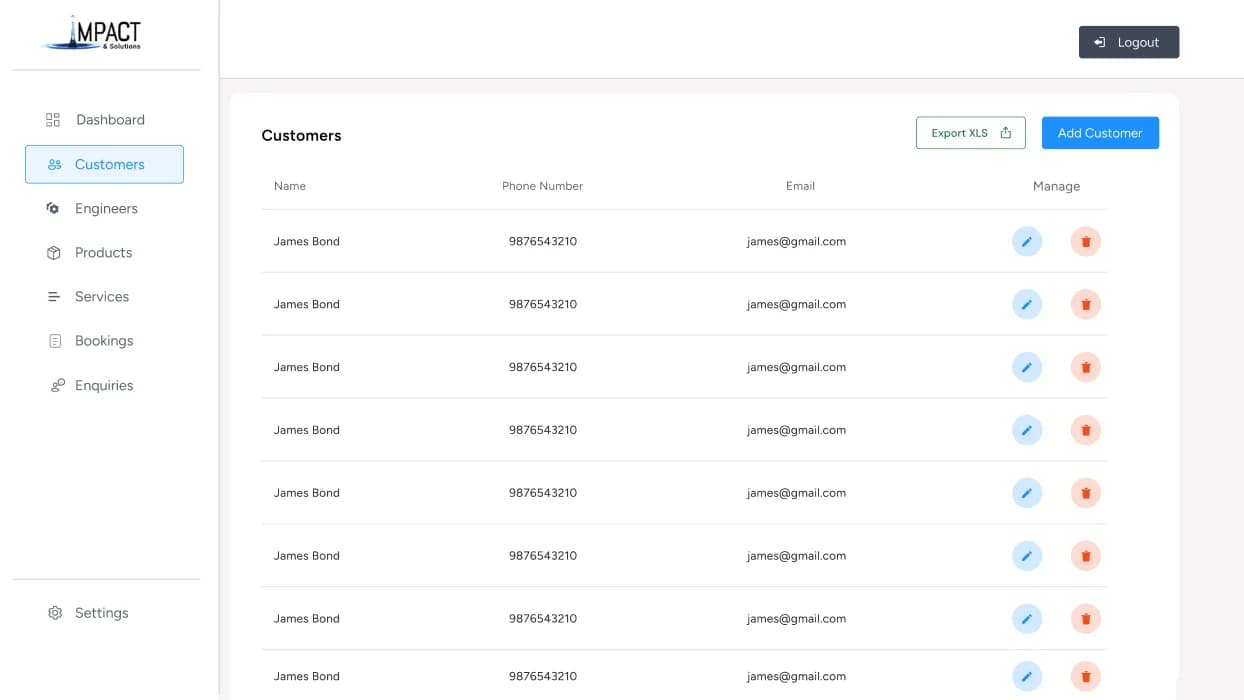This screenshot has height=700, width=1244.
Task: Go to the Dashboard section
Action: coord(96,120)
